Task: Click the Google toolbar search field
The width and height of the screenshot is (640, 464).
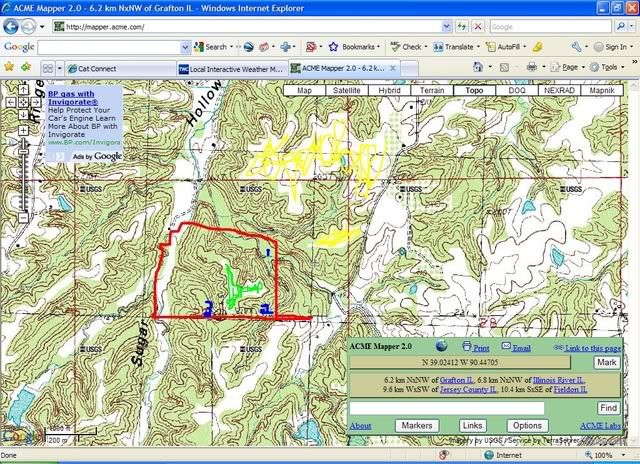Action: [109, 47]
